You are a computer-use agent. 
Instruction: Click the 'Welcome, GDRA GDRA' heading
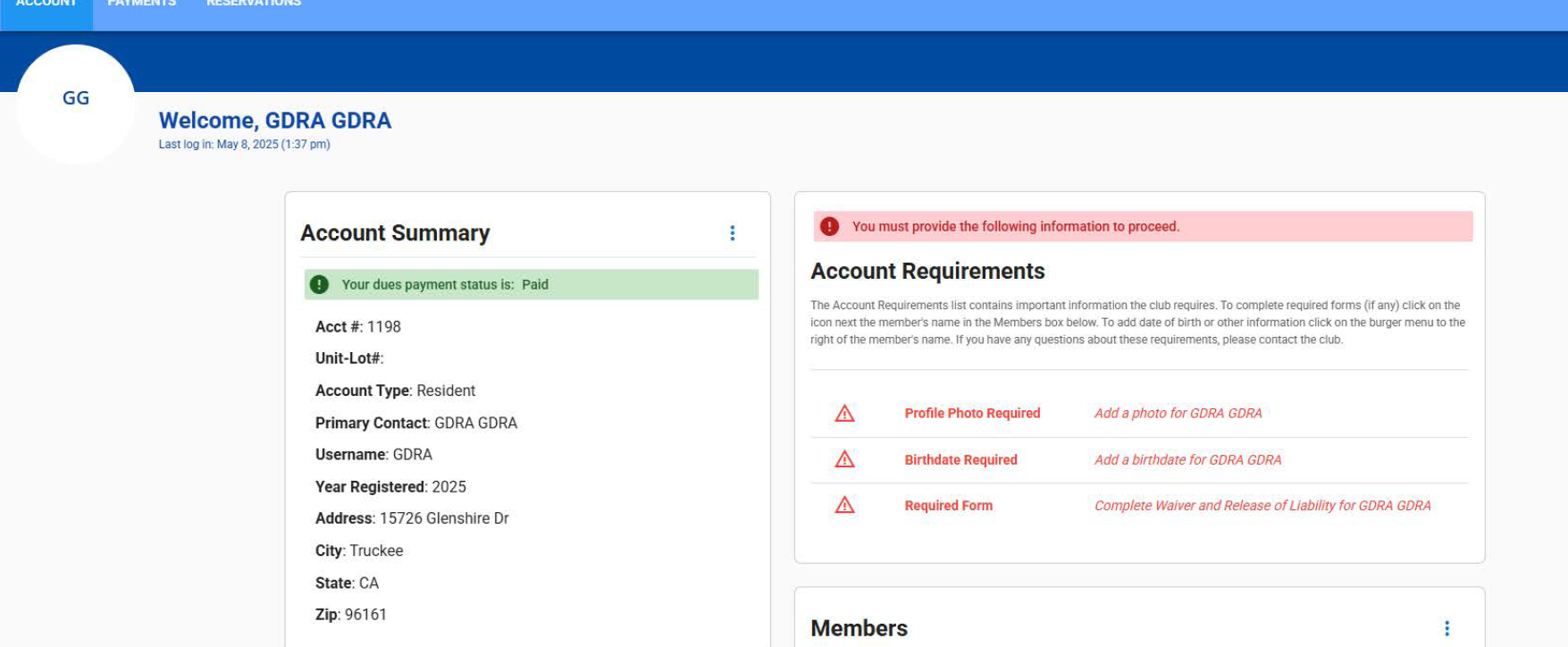click(x=275, y=121)
